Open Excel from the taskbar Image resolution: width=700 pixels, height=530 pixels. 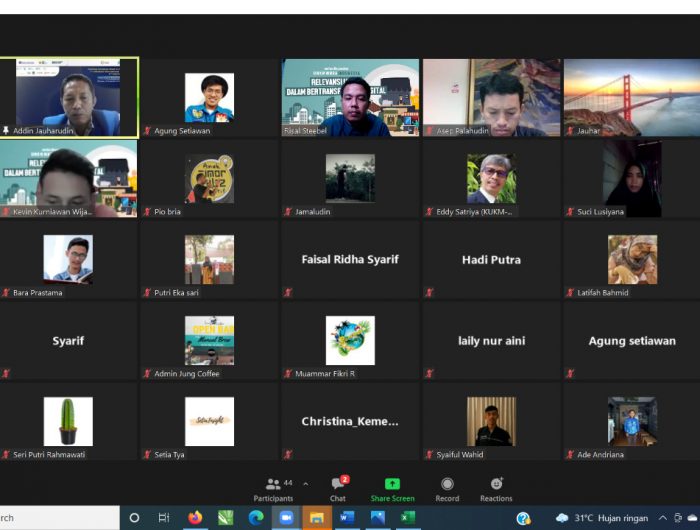pos(407,517)
